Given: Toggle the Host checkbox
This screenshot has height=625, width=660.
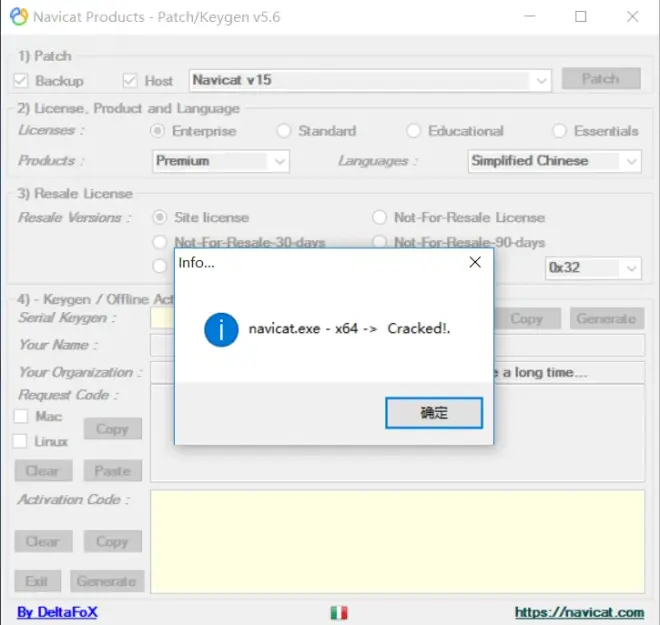Looking at the screenshot, I should click(130, 80).
